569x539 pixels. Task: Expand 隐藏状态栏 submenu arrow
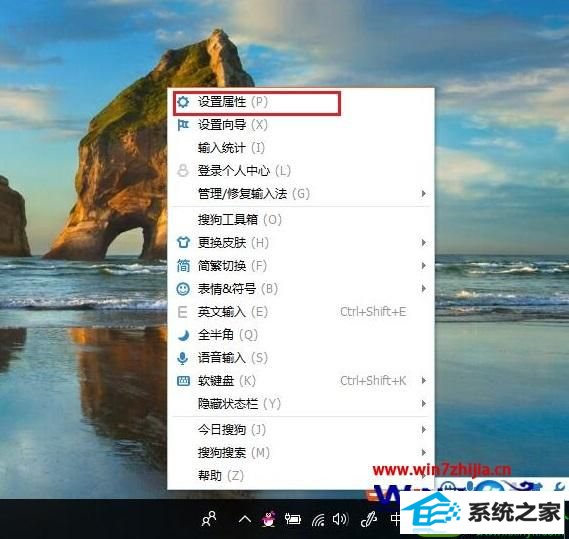point(423,404)
